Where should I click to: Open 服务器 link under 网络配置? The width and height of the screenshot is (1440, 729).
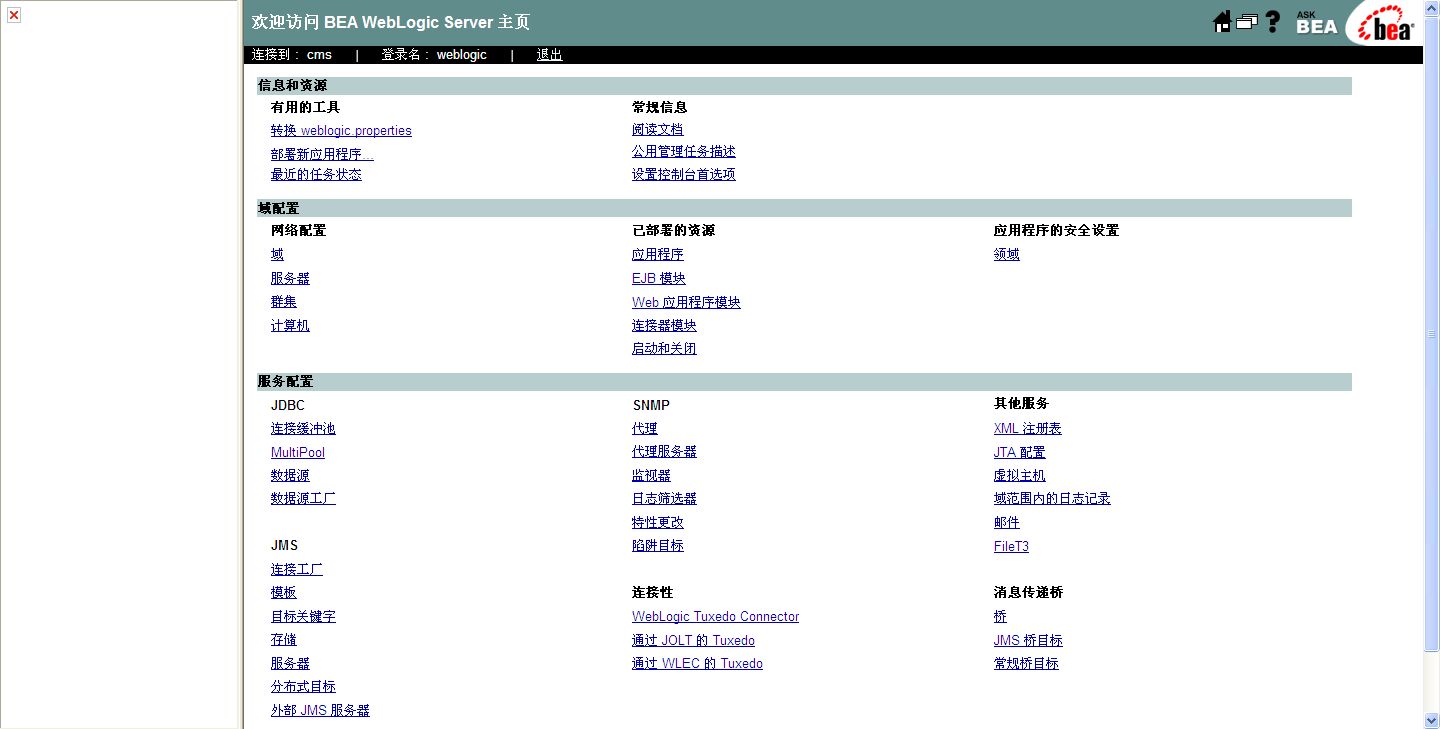tap(290, 279)
